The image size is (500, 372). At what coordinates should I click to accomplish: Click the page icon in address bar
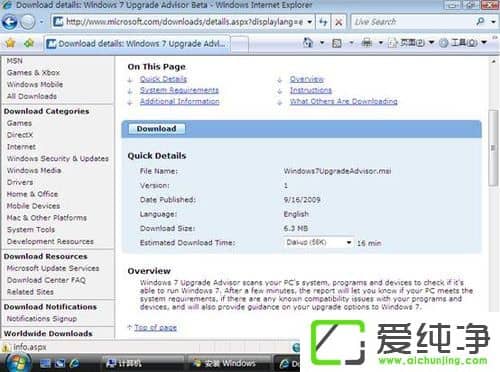point(58,22)
